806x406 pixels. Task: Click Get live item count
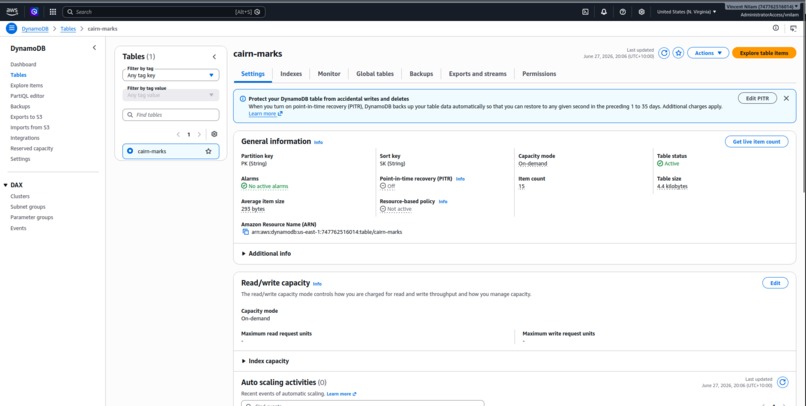tap(756, 141)
